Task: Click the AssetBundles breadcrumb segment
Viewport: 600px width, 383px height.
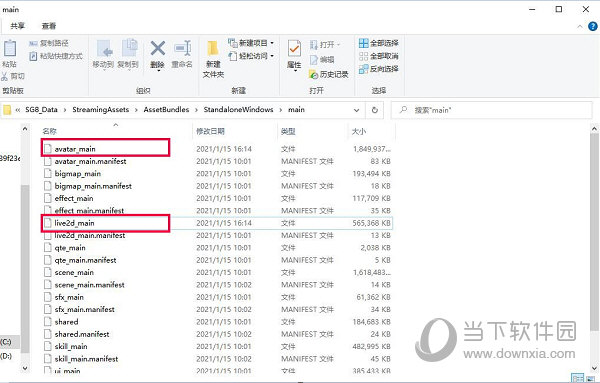Action: 166,110
